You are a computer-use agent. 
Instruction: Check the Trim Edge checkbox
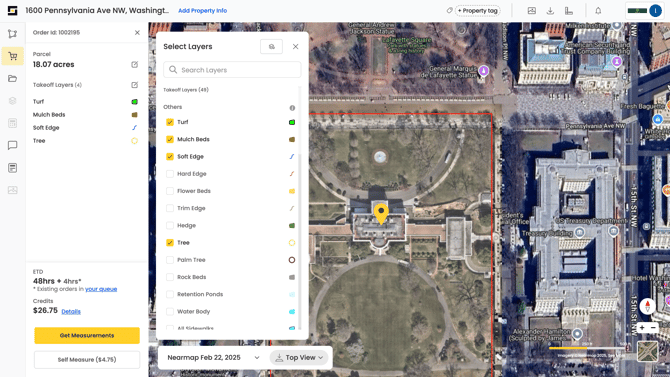[x=170, y=208]
